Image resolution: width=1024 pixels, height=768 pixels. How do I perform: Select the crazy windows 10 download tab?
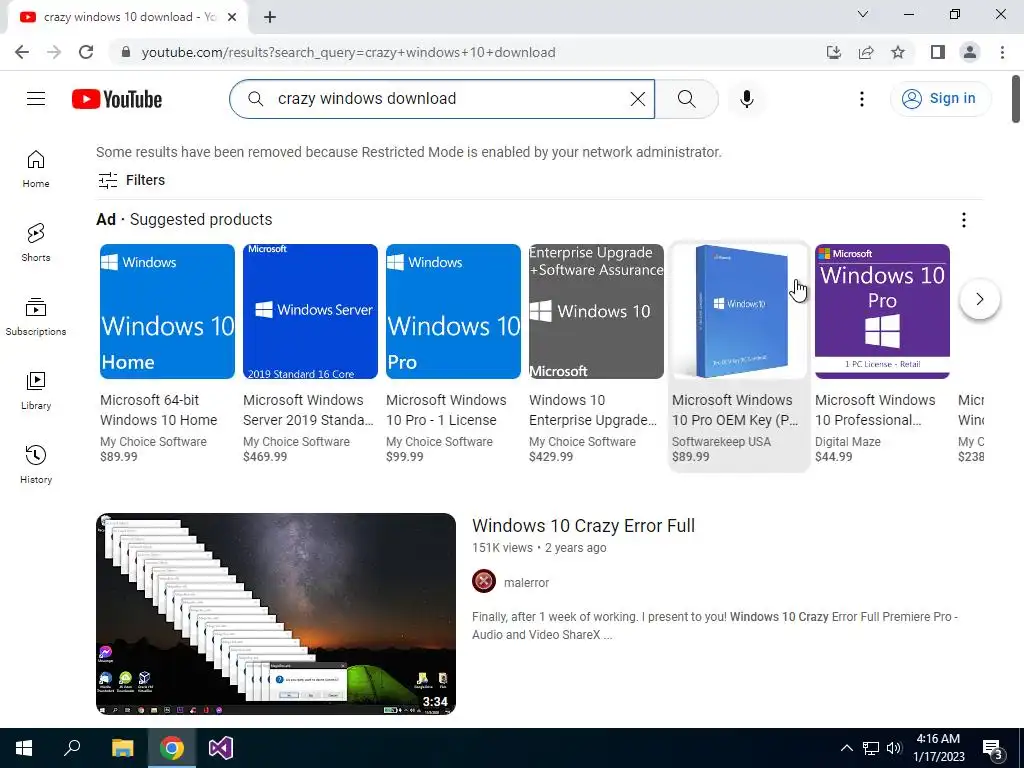point(127,17)
